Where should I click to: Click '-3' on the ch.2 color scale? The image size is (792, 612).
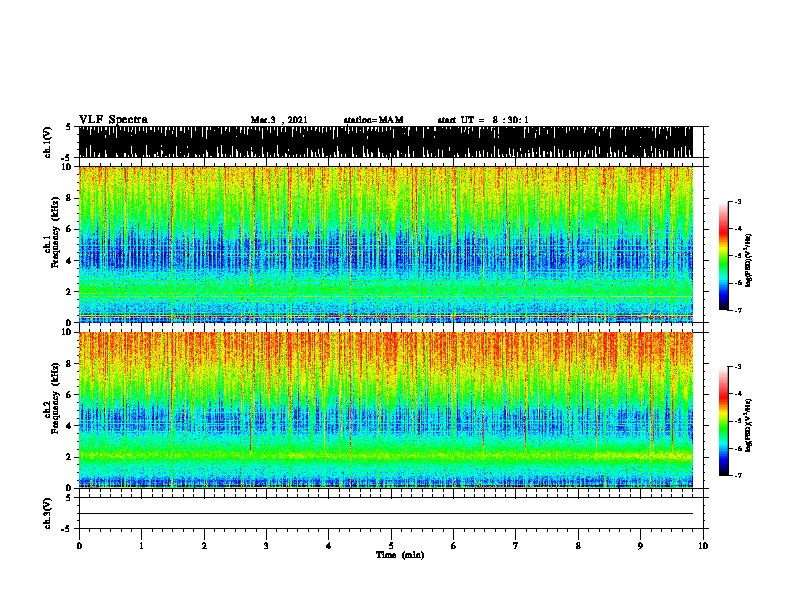pyautogui.click(x=738, y=367)
